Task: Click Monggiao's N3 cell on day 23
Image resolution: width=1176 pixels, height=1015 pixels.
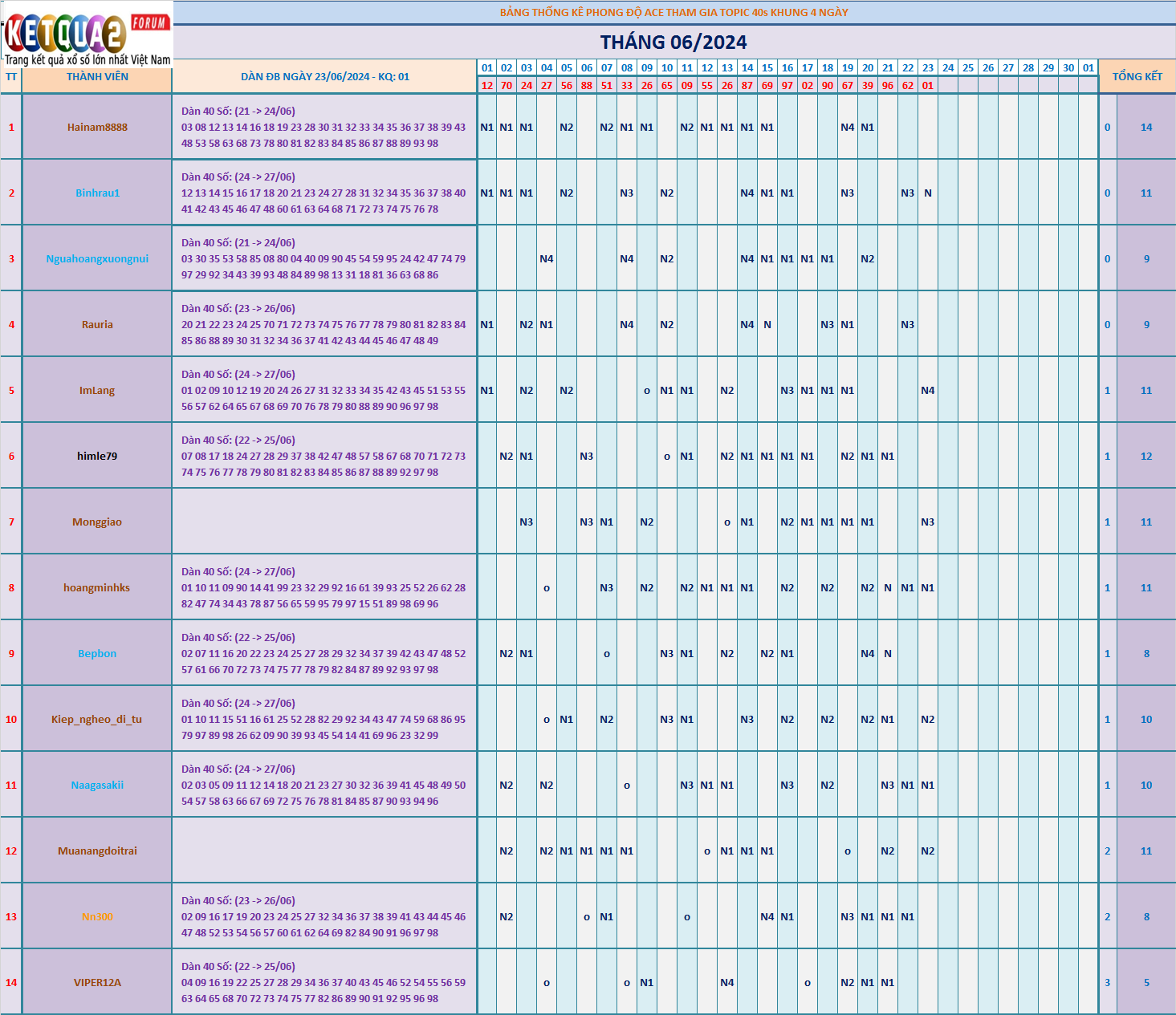Action: coord(928,522)
